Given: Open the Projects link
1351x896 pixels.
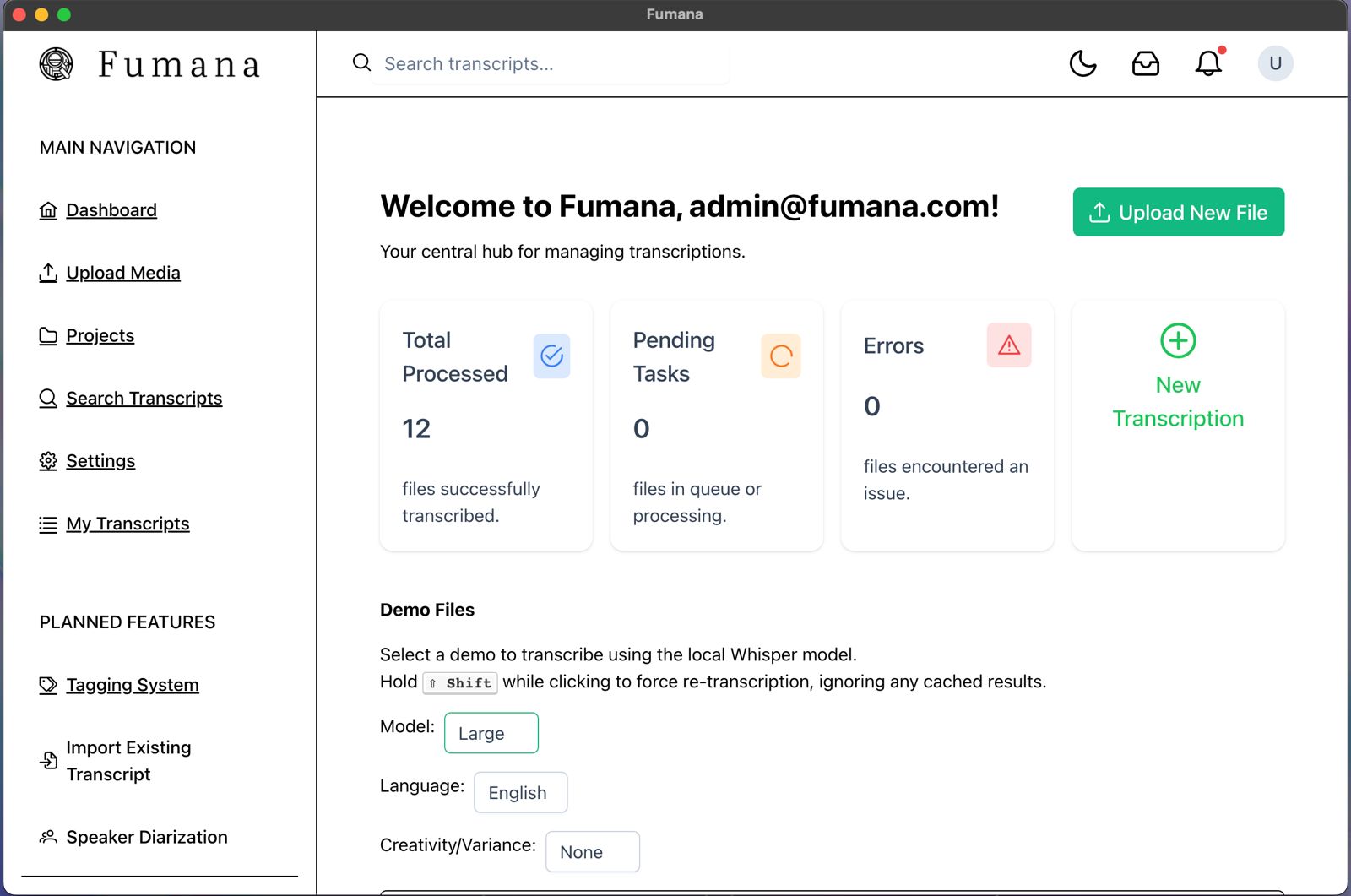Looking at the screenshot, I should 100,336.
